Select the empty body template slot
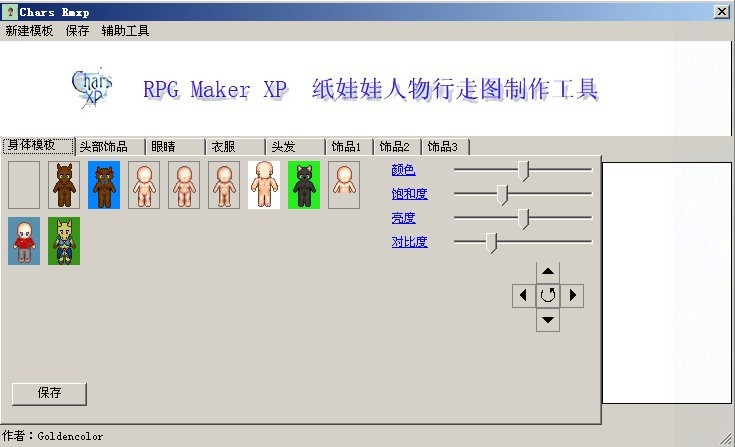 coord(24,185)
